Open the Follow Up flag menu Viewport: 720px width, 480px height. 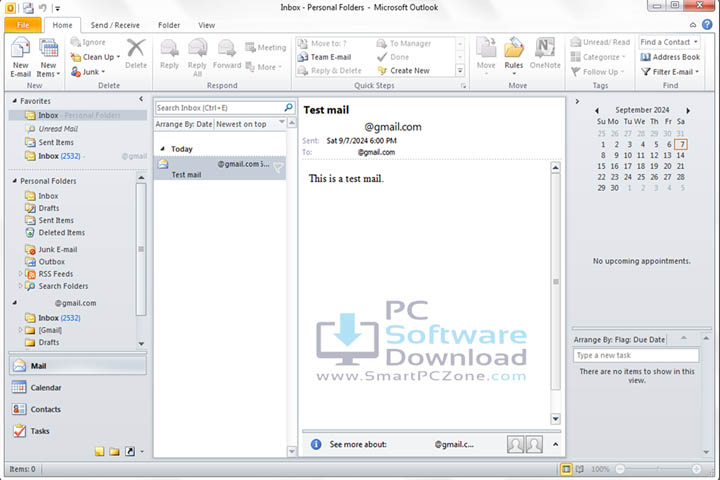click(598, 72)
